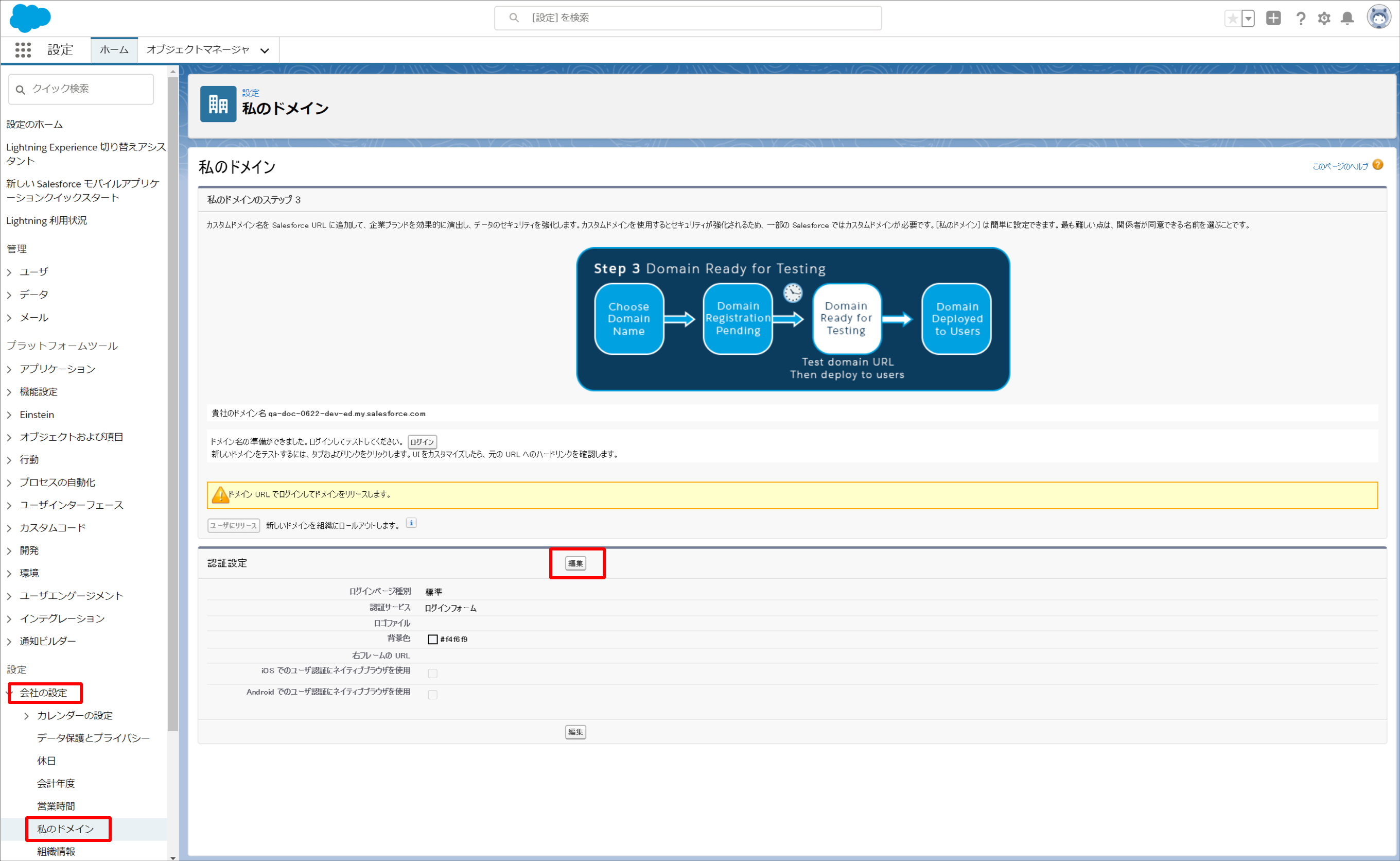Open Lightning Experience 切り替えアシスタント
Screen dimensions: 1400x861
(86, 154)
